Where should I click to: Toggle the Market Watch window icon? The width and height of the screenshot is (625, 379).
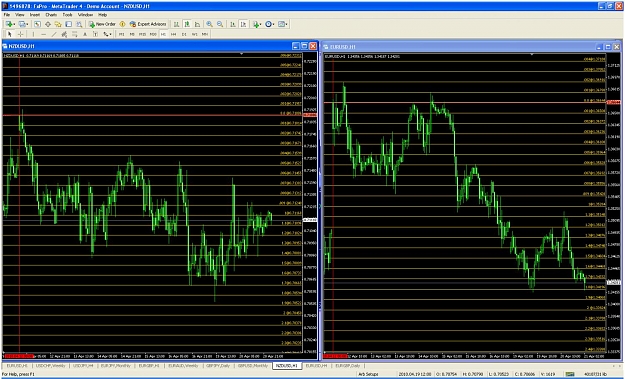tap(37, 24)
